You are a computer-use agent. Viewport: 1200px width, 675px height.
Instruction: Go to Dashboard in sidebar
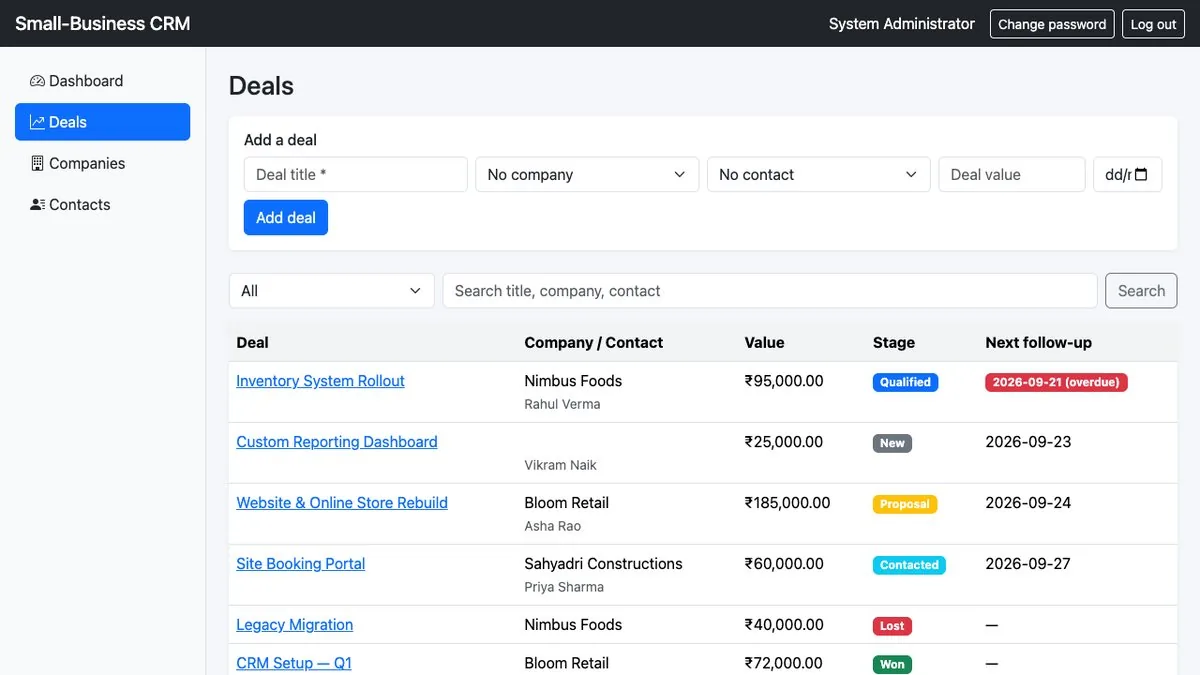pyautogui.click(x=102, y=81)
